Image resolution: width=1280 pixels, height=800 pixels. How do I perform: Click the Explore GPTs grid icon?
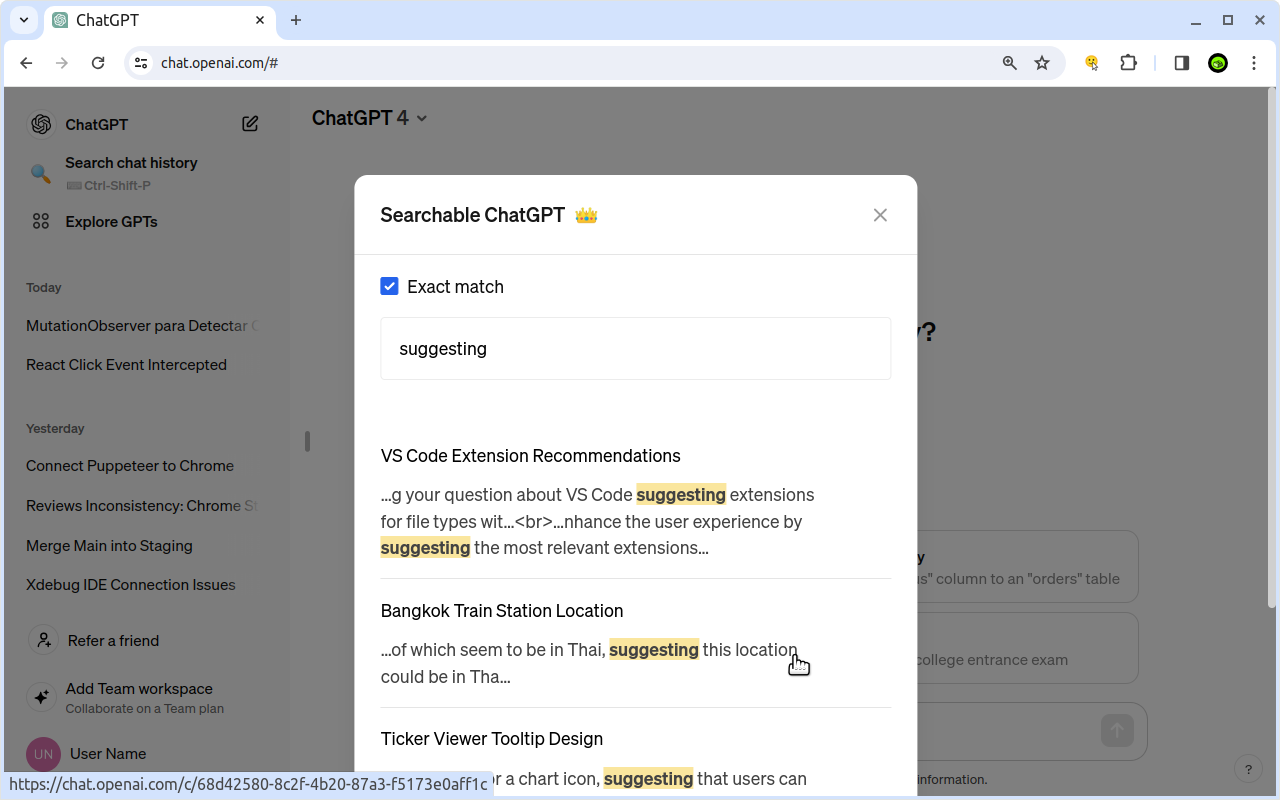[x=41, y=221]
